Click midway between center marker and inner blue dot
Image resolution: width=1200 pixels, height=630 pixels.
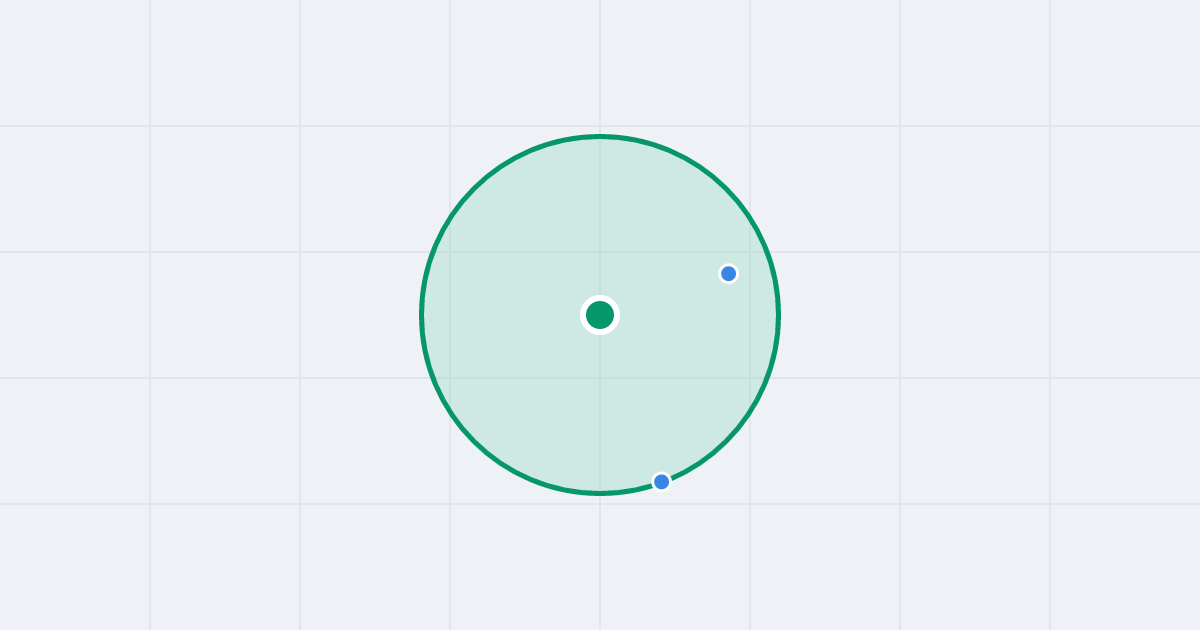664,294
